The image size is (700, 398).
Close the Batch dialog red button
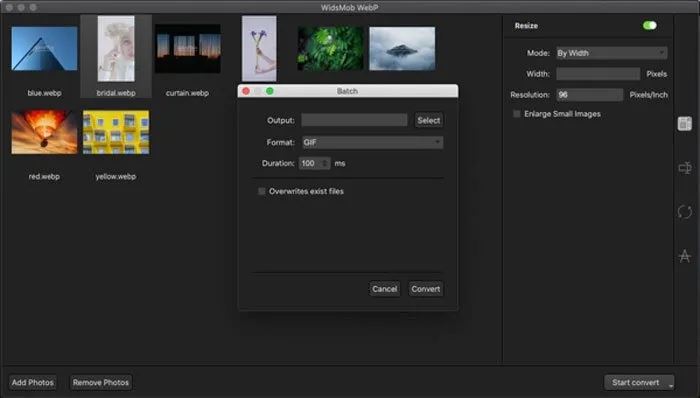(246, 91)
